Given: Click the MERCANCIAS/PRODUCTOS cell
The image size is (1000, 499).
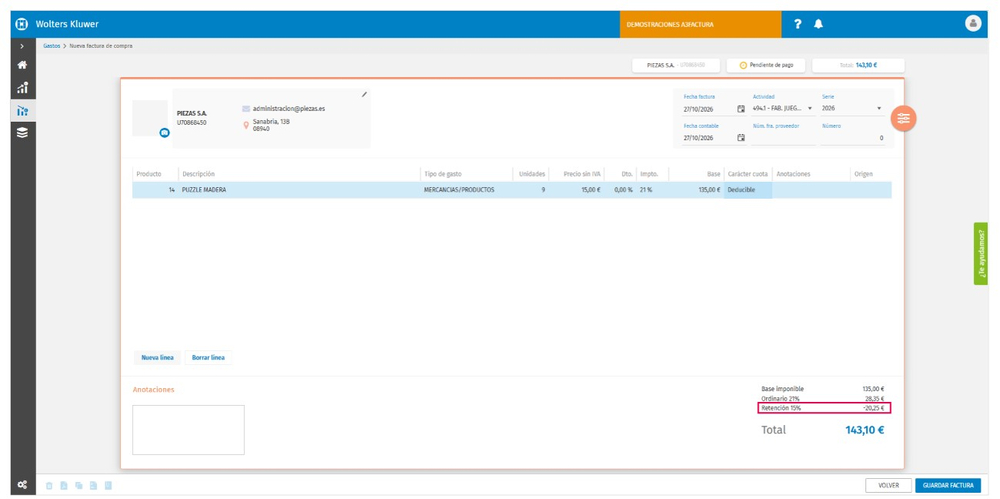Looking at the screenshot, I should pos(467,190).
